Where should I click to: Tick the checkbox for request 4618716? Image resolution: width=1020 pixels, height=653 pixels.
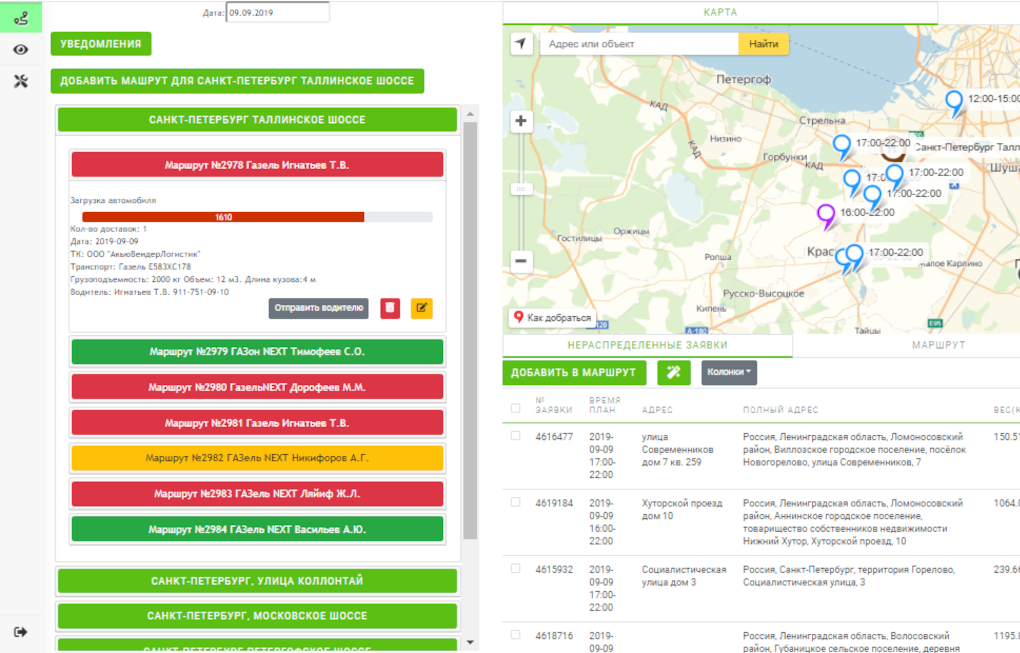coord(516,635)
